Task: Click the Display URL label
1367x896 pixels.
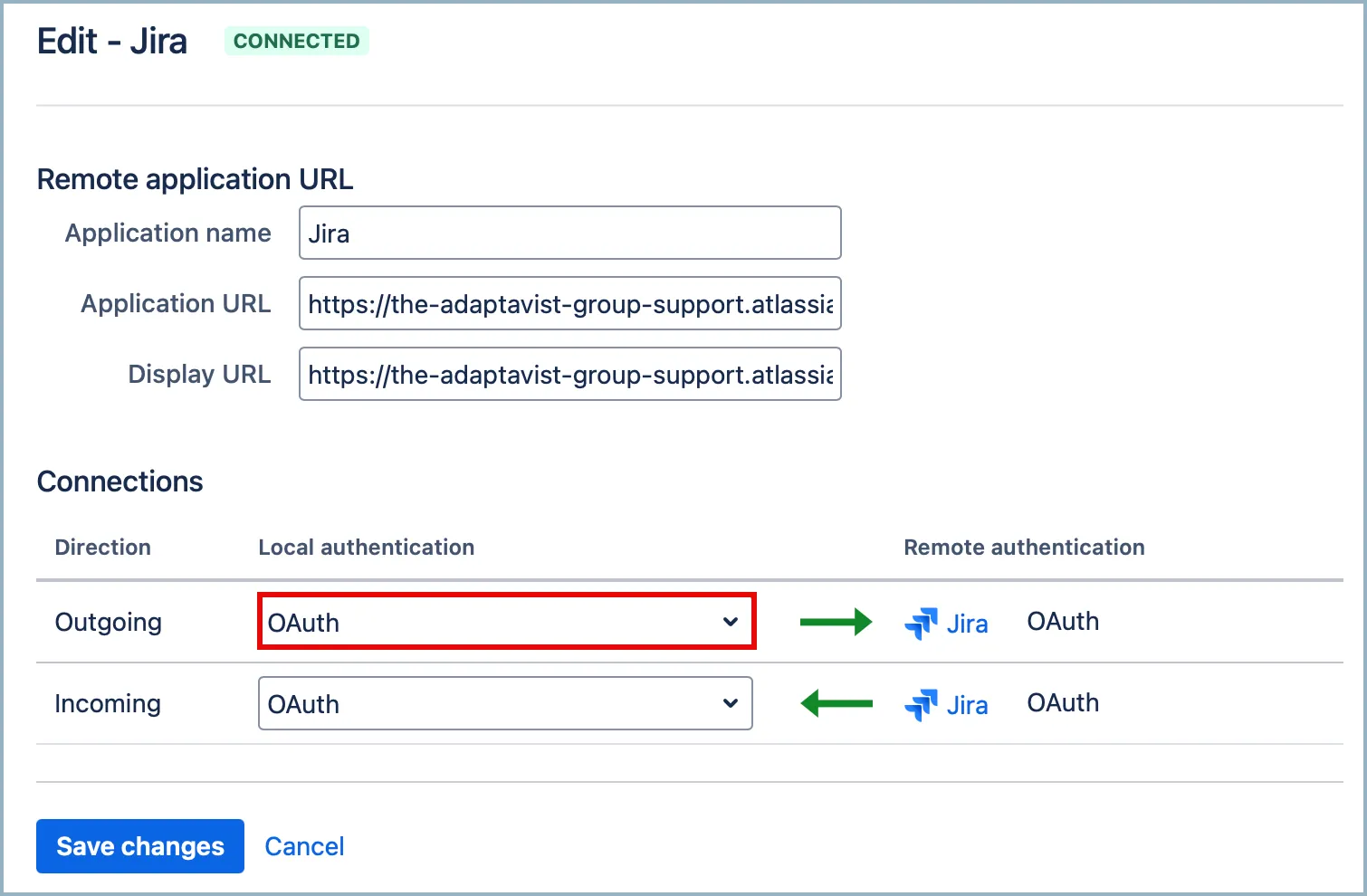Action: tap(200, 374)
